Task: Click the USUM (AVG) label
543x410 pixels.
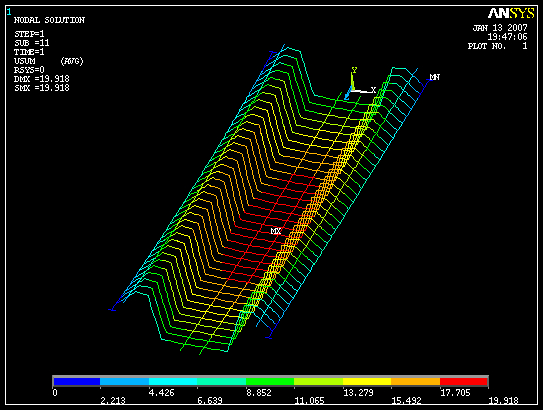Action: click(x=48, y=61)
